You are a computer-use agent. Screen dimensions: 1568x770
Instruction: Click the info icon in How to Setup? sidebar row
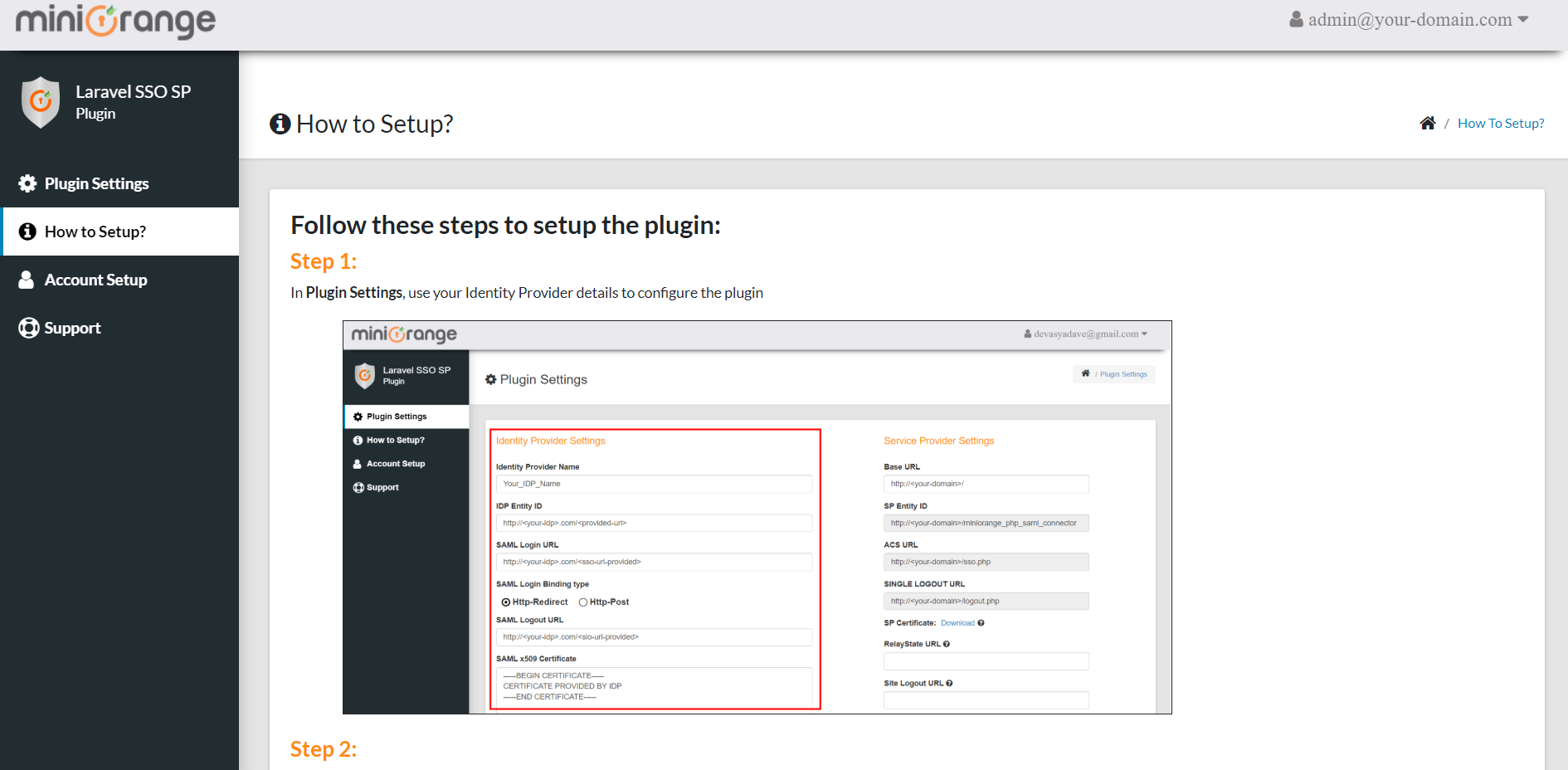coord(27,231)
